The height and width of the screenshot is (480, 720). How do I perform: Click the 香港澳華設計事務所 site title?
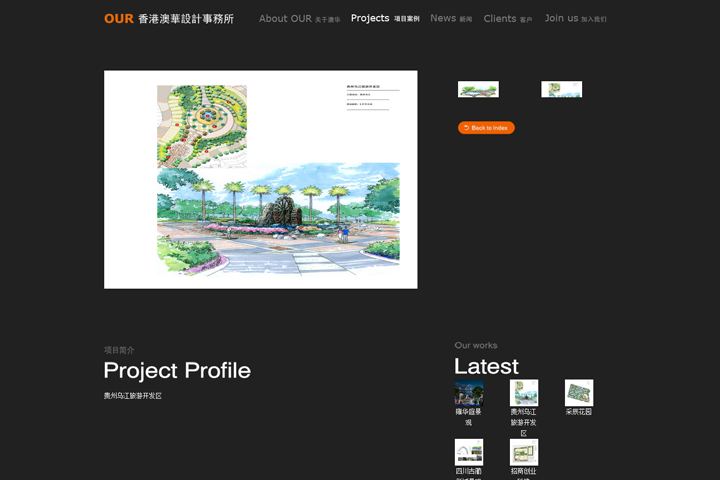tap(186, 18)
